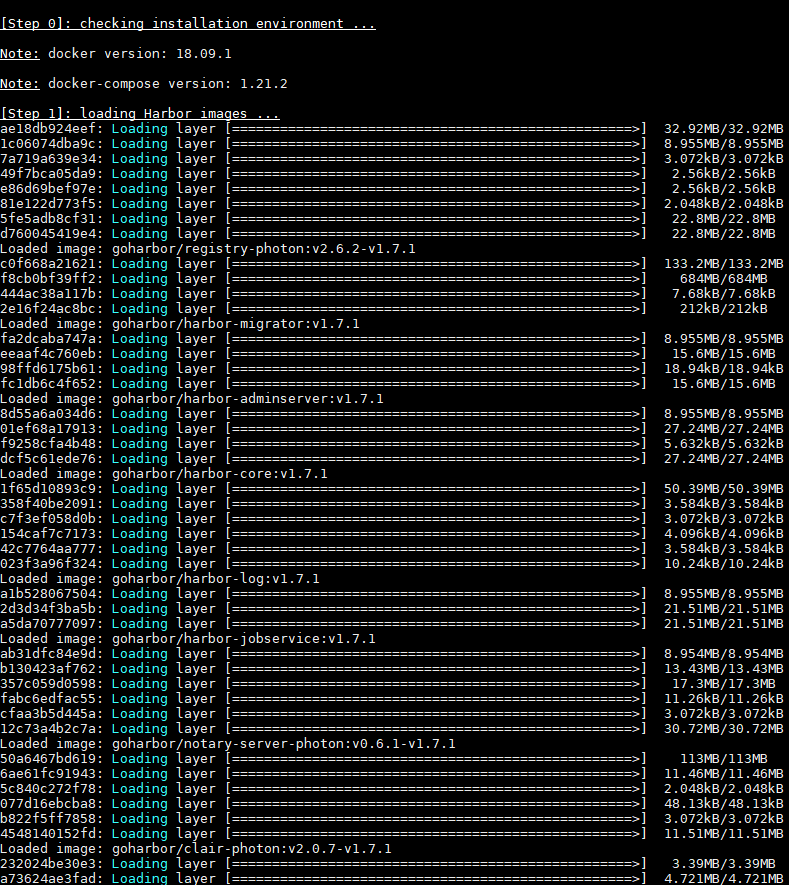Click layer hash fabc6edfac55
This screenshot has width=789, height=885.
click(x=48, y=699)
